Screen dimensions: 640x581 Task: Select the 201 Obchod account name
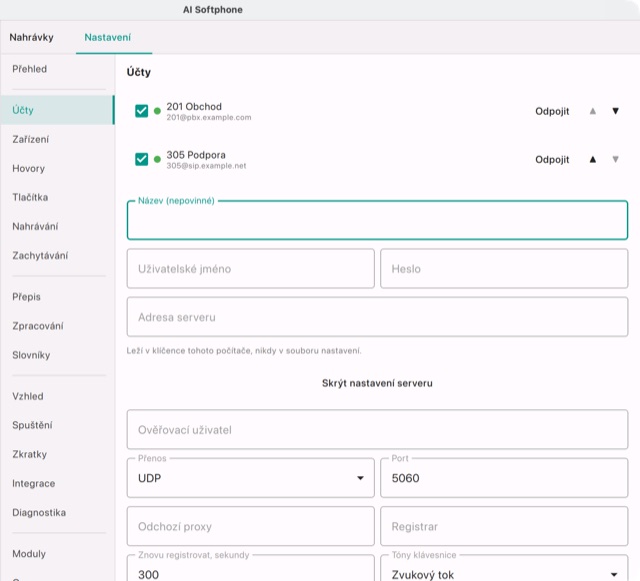(x=194, y=107)
